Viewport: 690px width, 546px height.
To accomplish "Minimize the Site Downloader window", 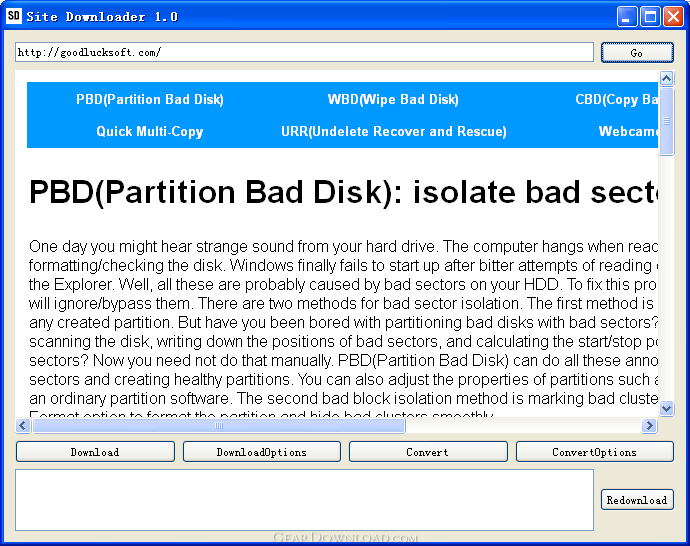I will point(627,17).
